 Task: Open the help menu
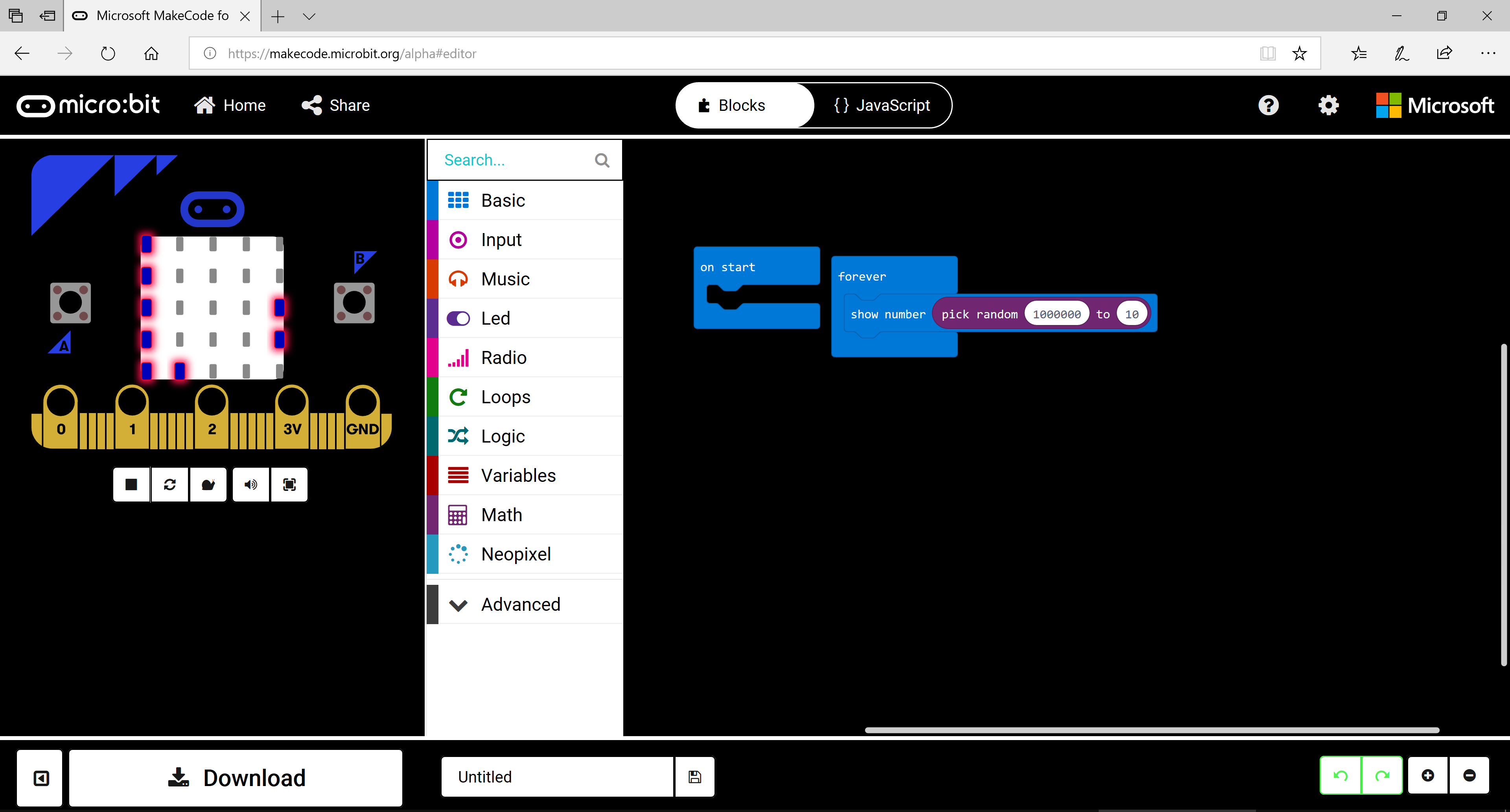1269,105
